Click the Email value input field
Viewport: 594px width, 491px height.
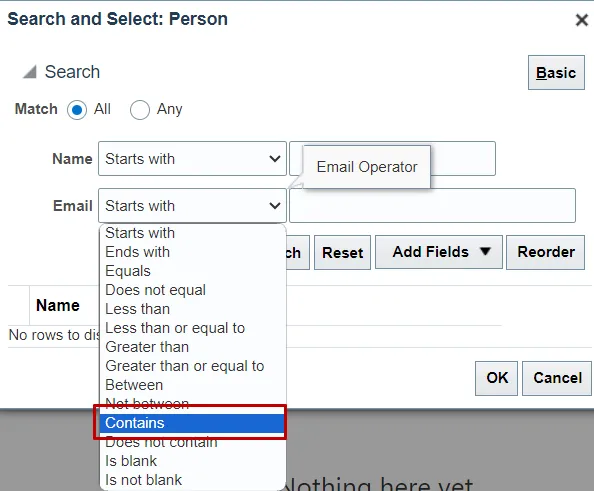(x=432, y=206)
